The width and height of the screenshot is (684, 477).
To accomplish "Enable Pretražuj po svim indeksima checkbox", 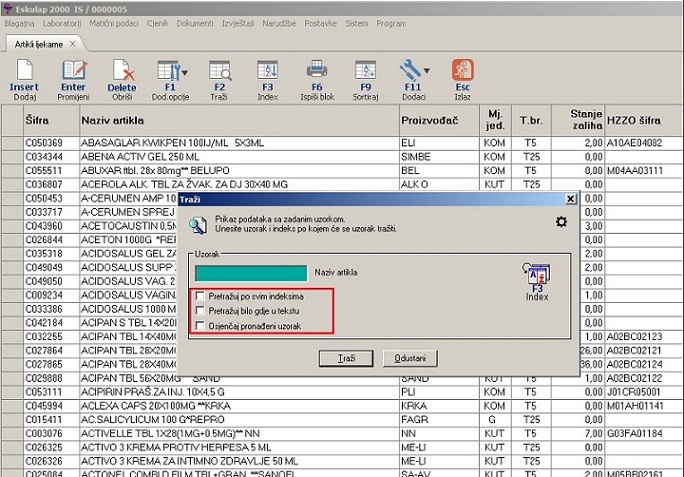I will [x=200, y=296].
